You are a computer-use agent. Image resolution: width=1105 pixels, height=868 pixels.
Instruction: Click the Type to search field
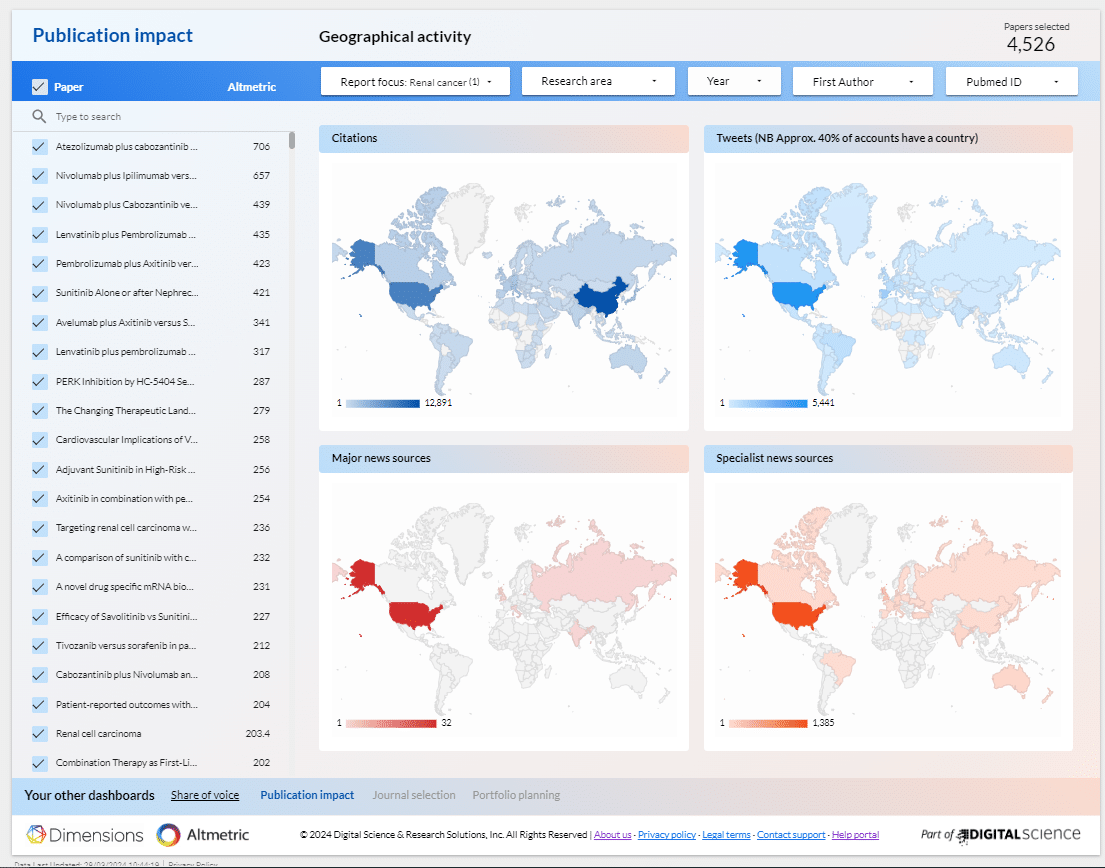coord(160,117)
